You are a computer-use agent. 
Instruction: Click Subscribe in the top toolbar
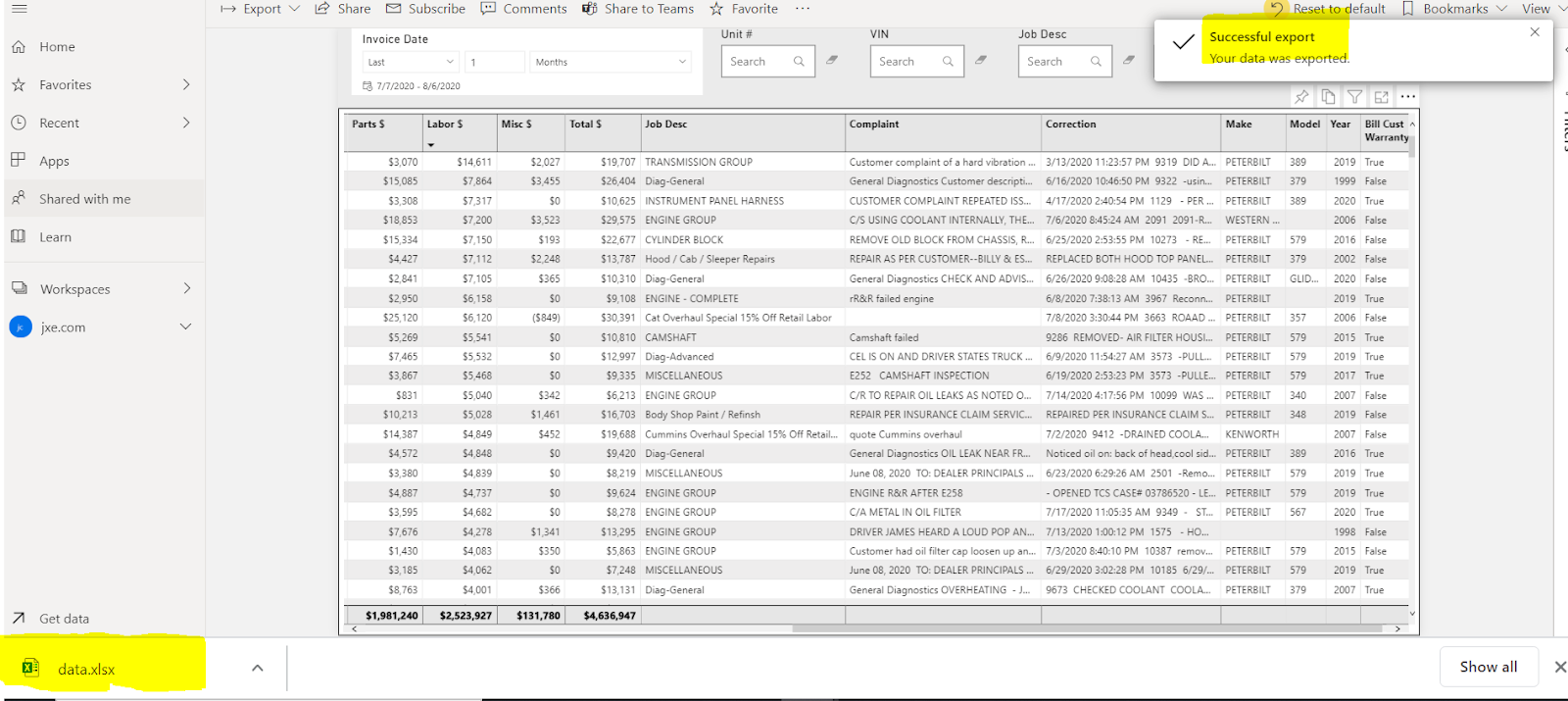(425, 9)
